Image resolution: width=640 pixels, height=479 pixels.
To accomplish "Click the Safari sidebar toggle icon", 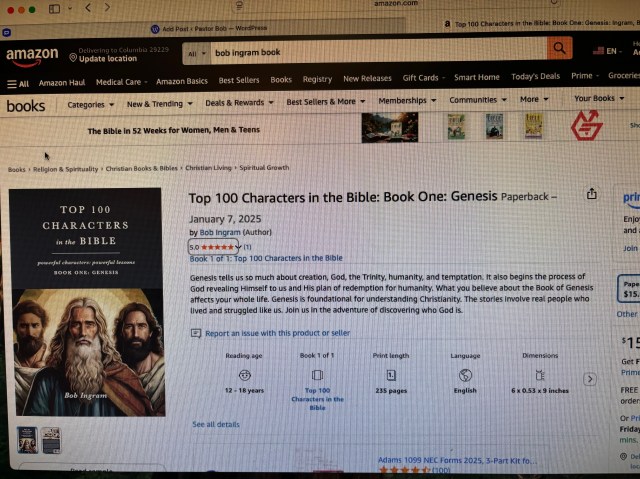I will pos(54,9).
